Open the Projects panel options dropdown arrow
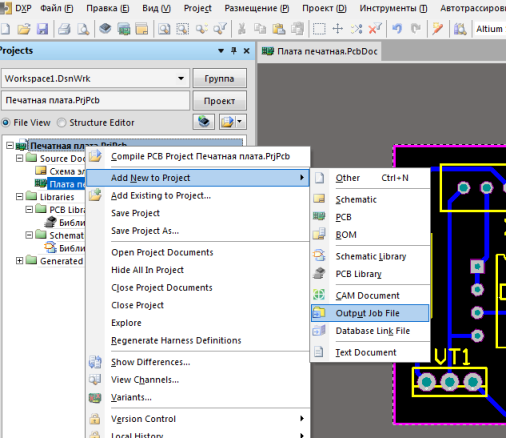The image size is (506, 438). coord(221,51)
